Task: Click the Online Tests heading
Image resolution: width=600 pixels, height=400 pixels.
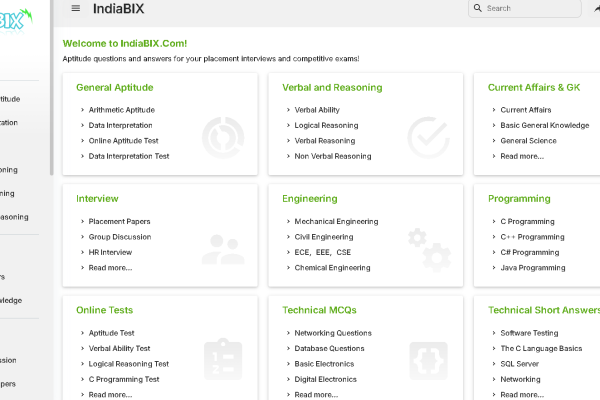Action: click(x=104, y=310)
